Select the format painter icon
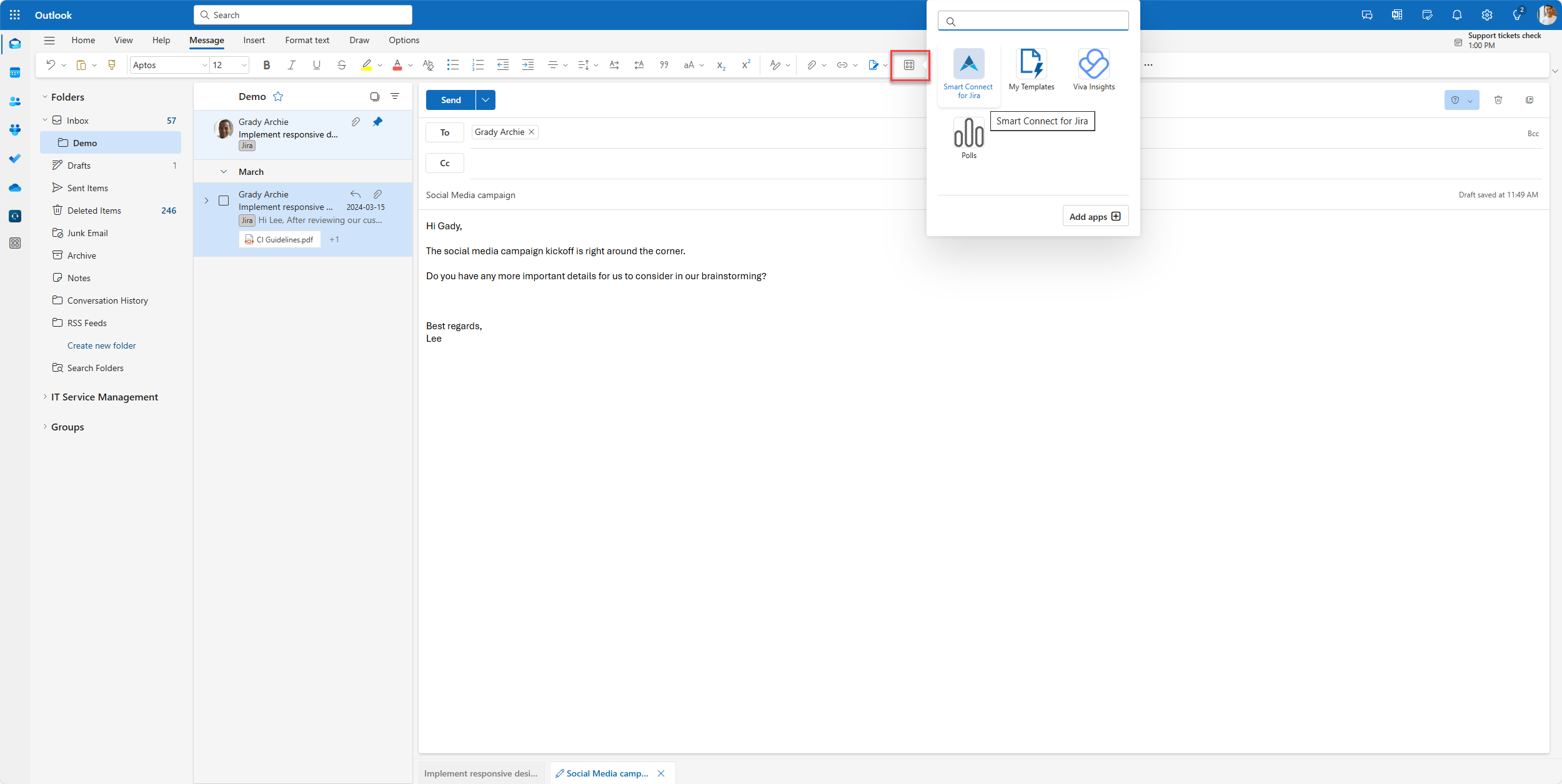The width and height of the screenshot is (1562, 784). [112, 65]
